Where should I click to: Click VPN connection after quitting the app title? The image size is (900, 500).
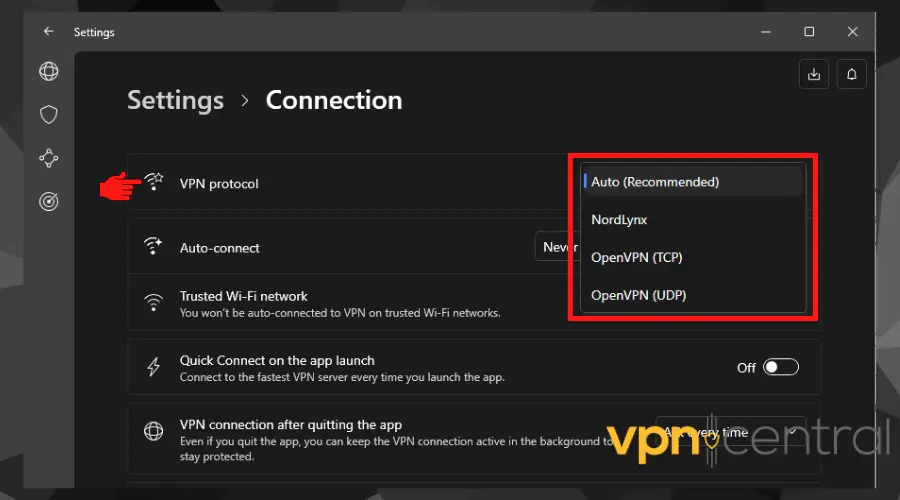pos(291,425)
